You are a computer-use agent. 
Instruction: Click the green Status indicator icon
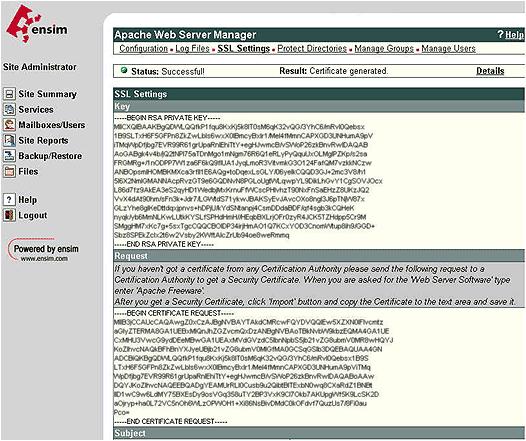click(x=124, y=70)
